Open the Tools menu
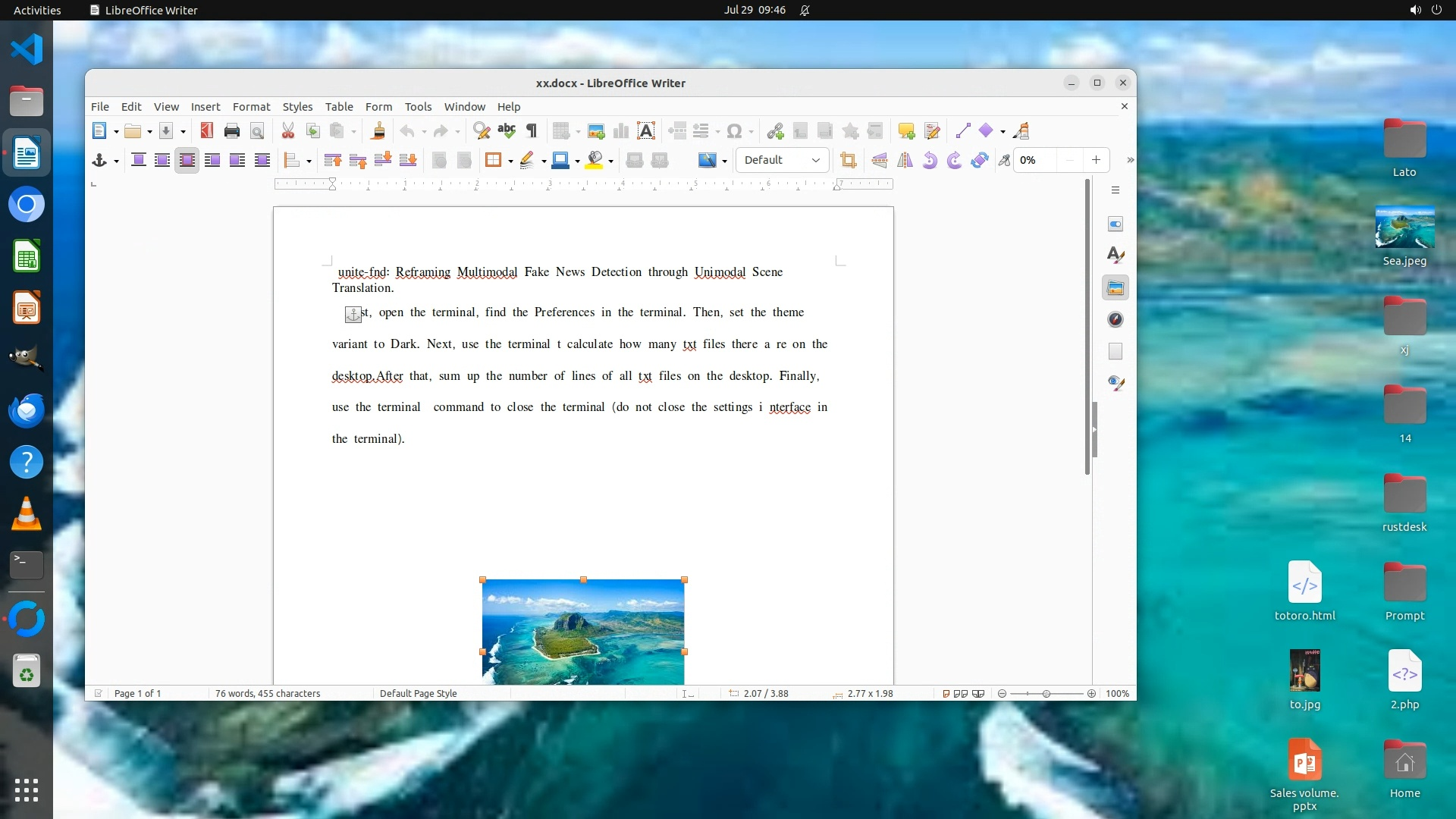The image size is (1456, 819). click(x=418, y=107)
